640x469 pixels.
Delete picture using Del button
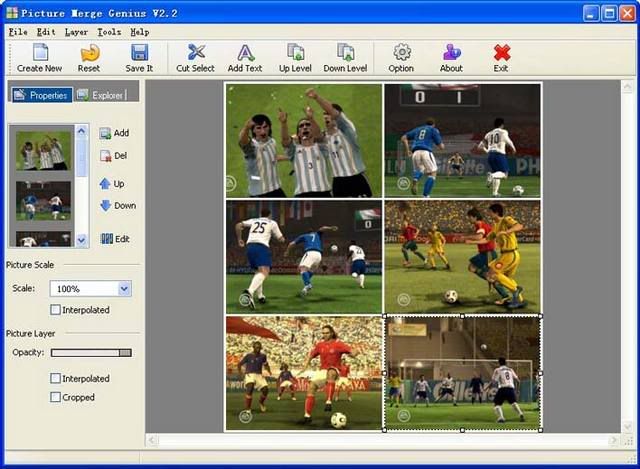point(113,156)
